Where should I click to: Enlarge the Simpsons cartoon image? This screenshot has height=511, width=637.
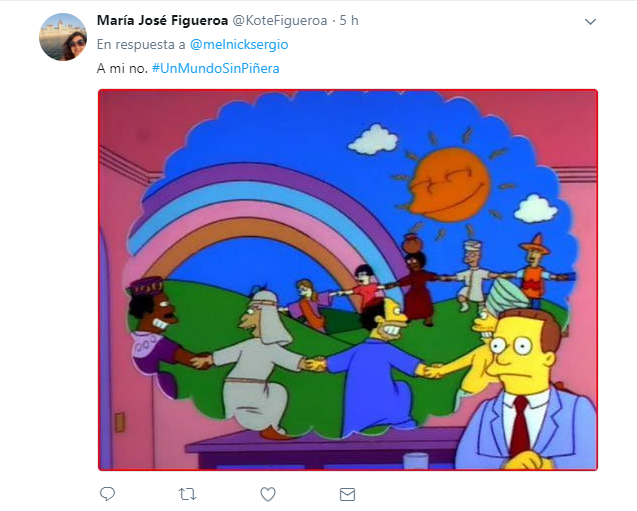(x=348, y=280)
